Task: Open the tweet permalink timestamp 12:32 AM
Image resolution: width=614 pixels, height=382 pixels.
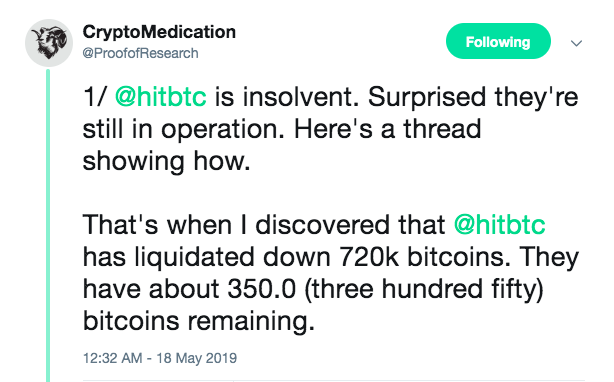Action: pos(112,358)
